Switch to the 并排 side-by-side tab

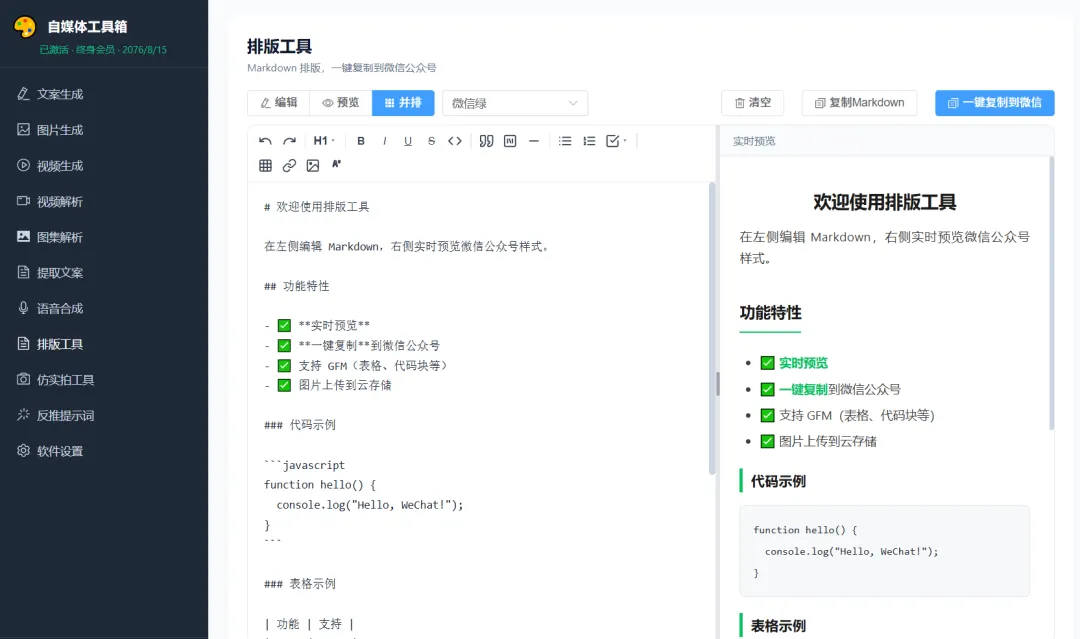pos(403,103)
